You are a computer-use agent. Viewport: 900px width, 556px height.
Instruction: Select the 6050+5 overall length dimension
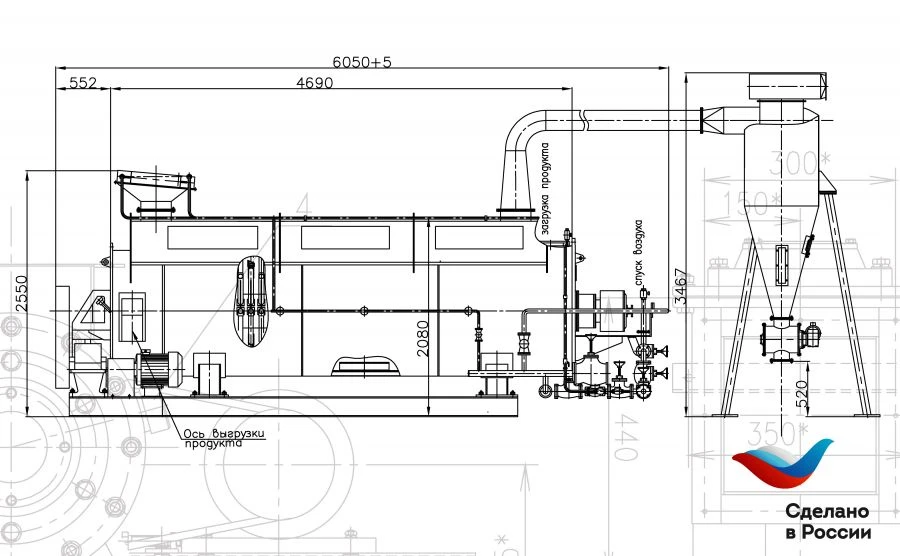tap(363, 61)
